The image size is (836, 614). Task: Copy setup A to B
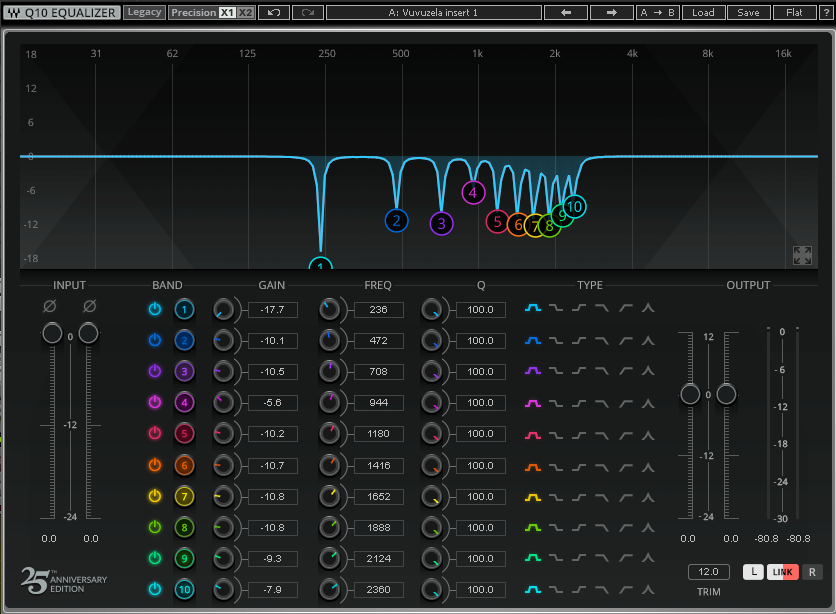coord(657,12)
